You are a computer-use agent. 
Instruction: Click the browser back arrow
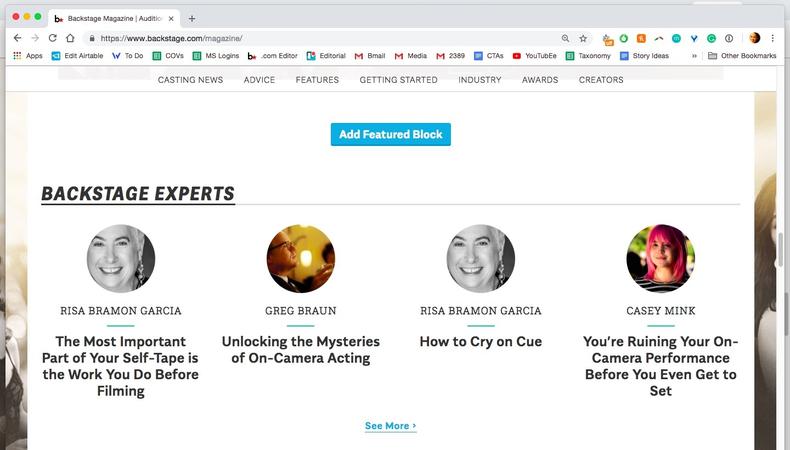click(17, 38)
